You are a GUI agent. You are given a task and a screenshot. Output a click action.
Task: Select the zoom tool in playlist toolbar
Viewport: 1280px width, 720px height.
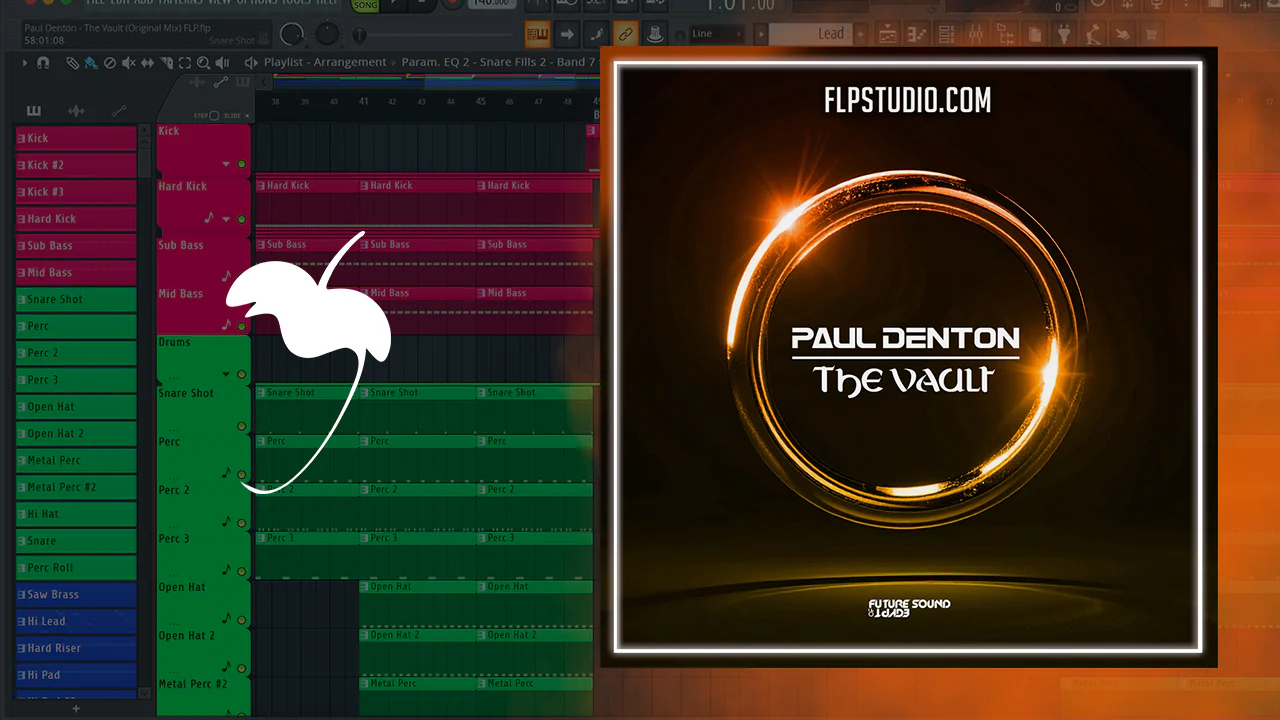(202, 62)
